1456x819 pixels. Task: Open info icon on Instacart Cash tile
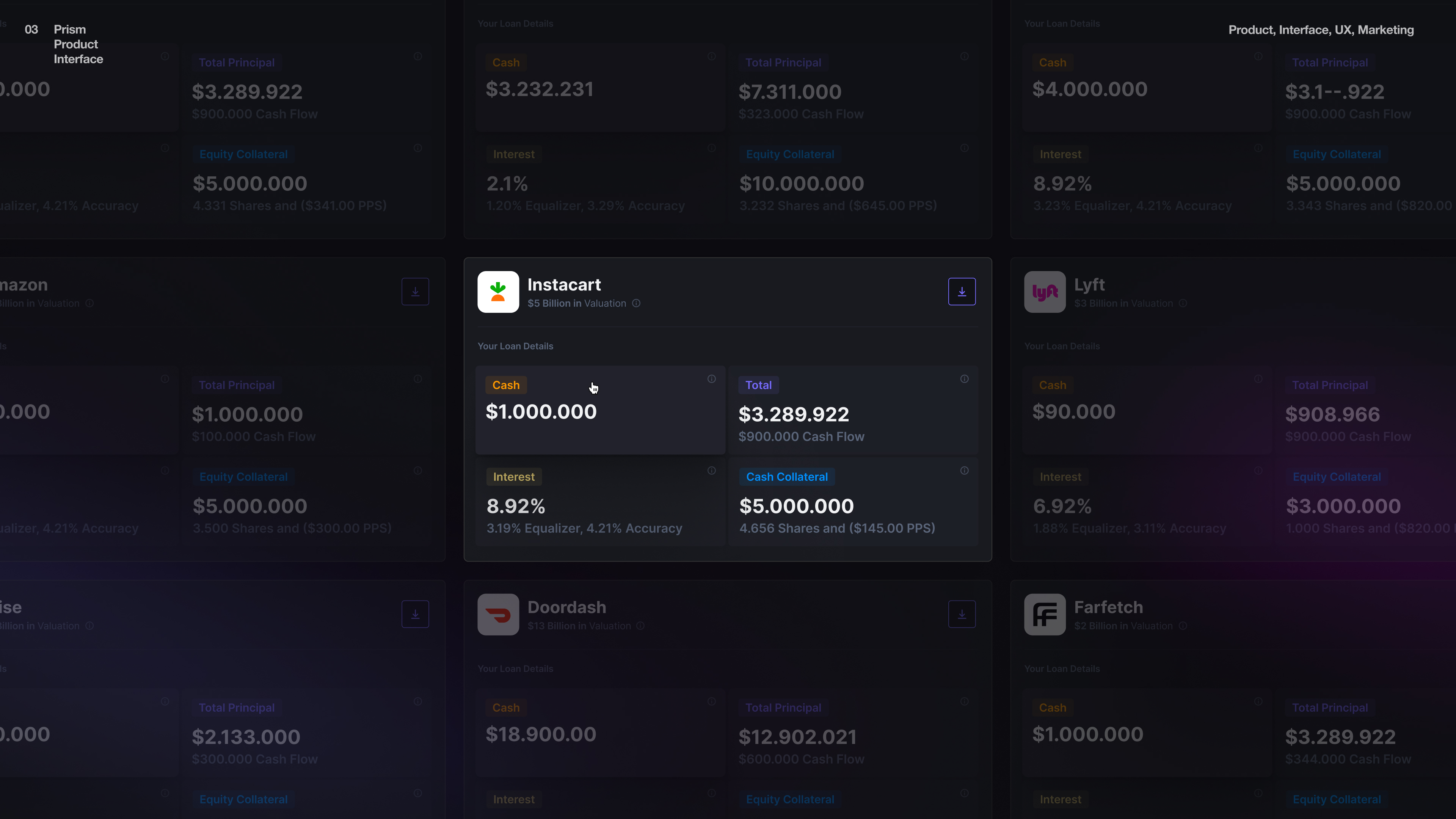712,379
